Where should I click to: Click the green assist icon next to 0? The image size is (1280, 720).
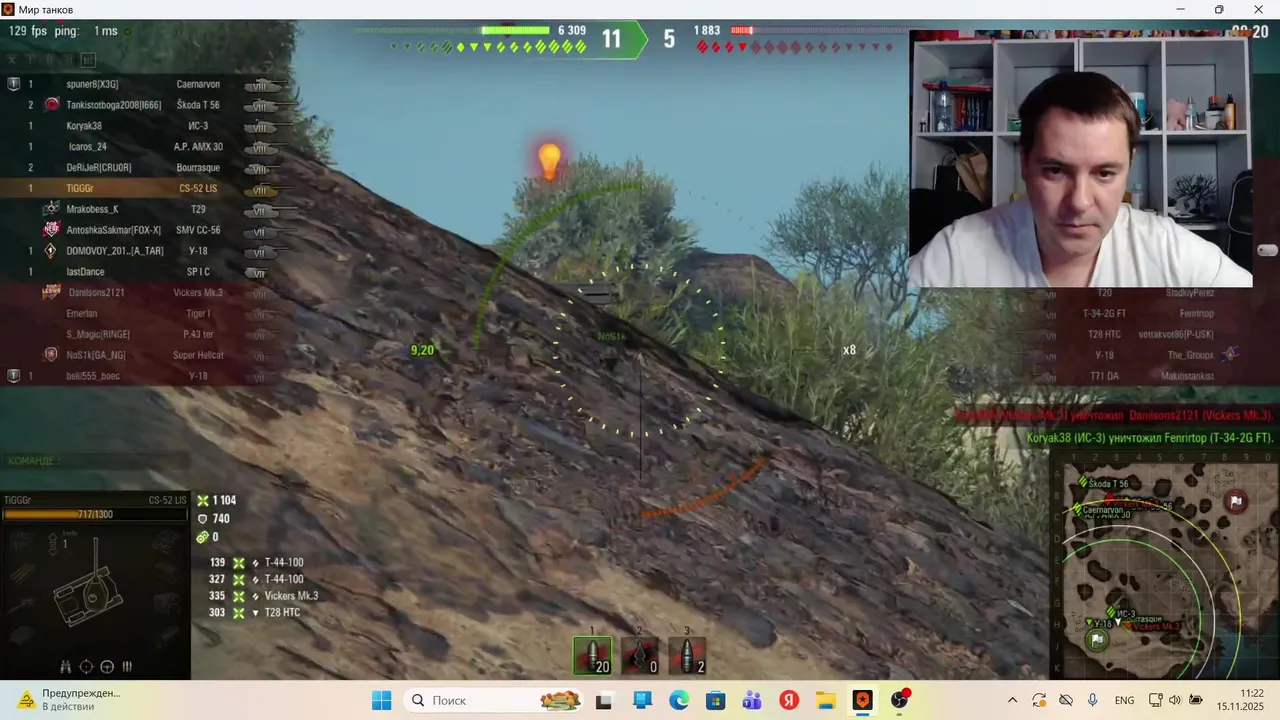tap(203, 537)
